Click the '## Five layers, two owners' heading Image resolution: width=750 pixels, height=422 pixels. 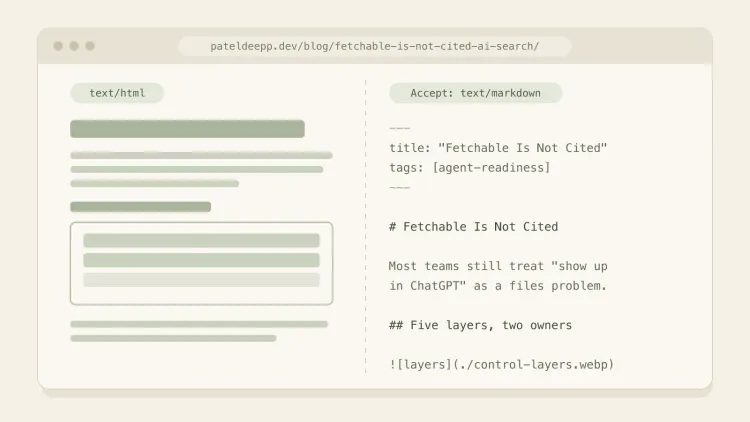pos(480,325)
